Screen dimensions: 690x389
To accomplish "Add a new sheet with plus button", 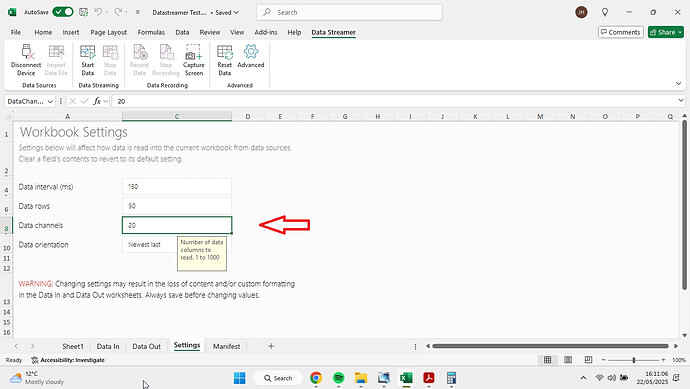I will (x=271, y=346).
